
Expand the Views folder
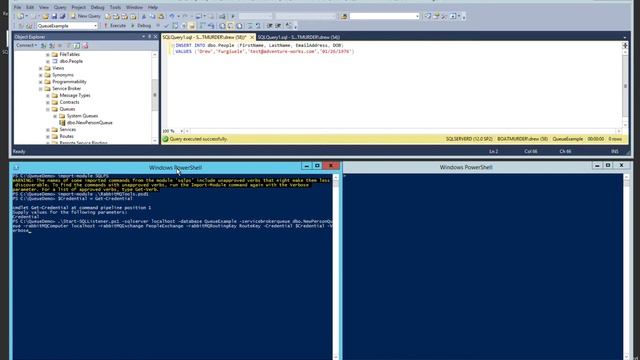point(40,68)
